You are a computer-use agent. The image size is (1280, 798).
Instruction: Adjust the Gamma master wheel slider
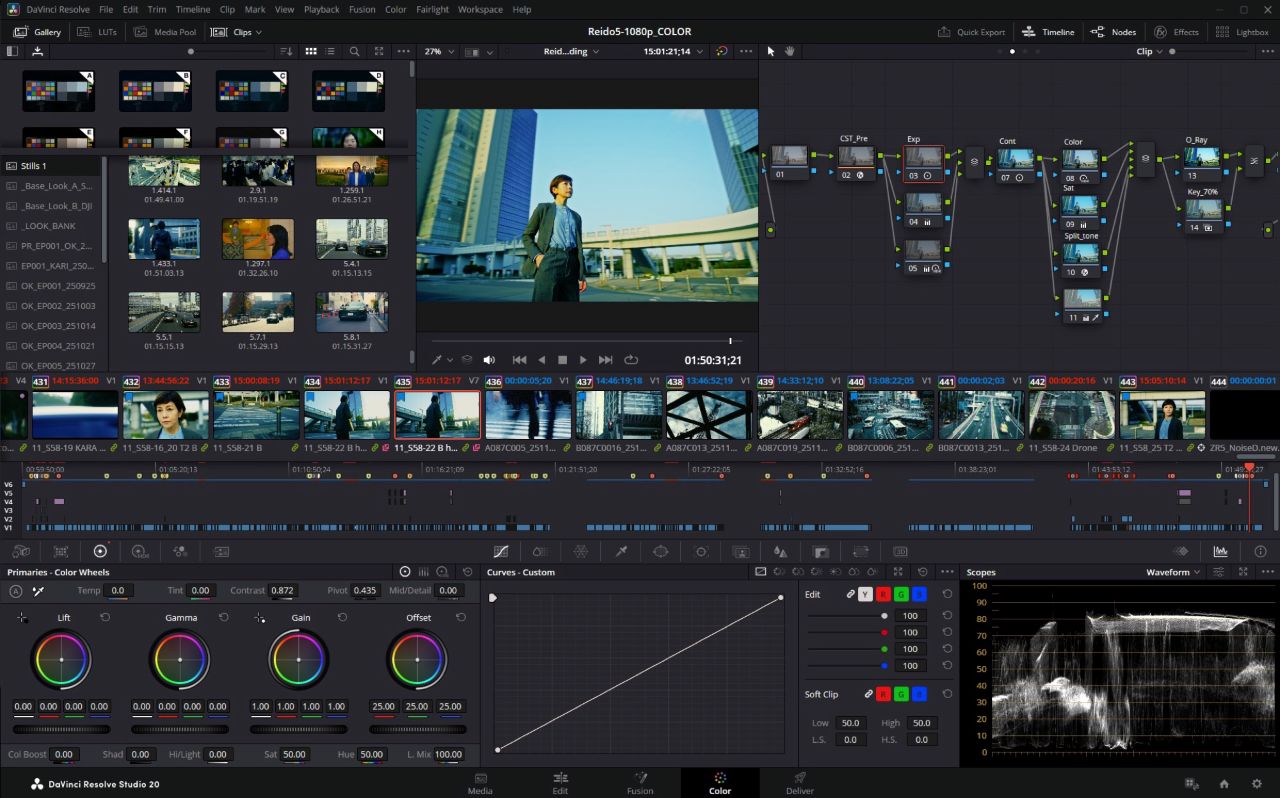(x=180, y=729)
